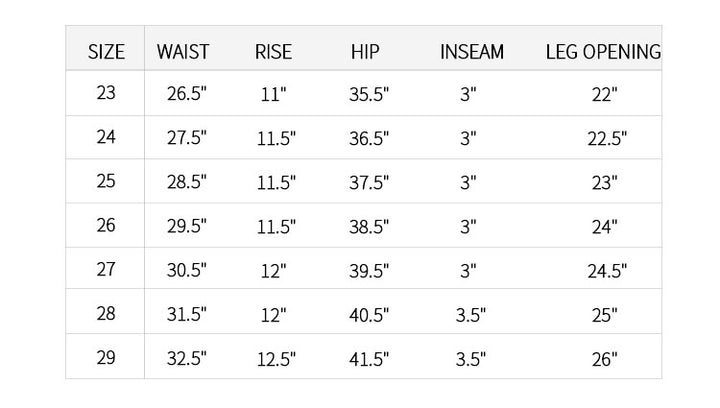
Task: Select the INSEAM column header
Action: click(x=471, y=51)
